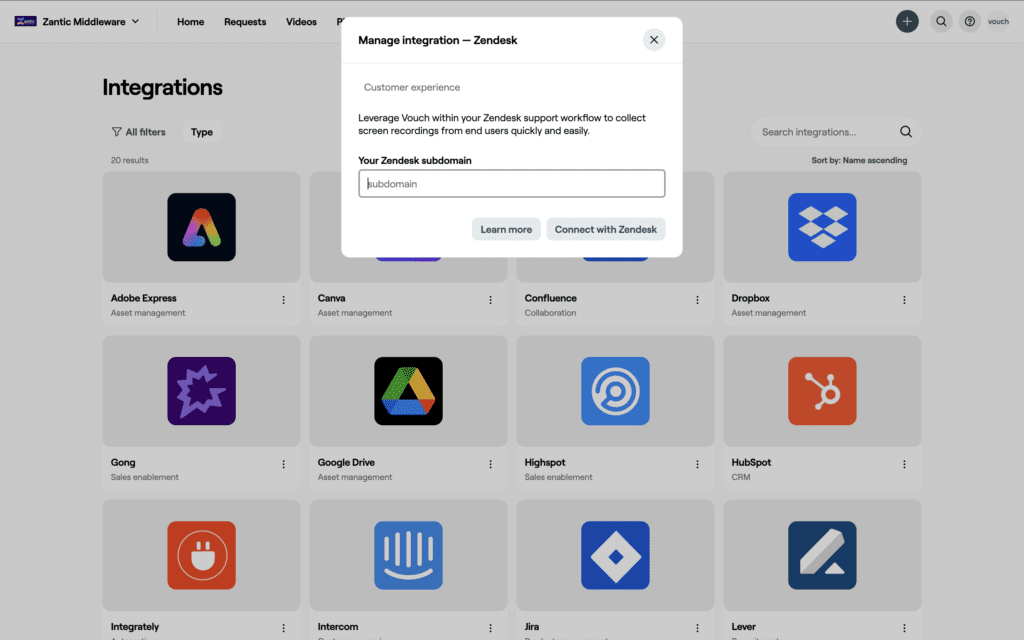Click the Learn more button
Image resolution: width=1024 pixels, height=640 pixels.
click(506, 229)
